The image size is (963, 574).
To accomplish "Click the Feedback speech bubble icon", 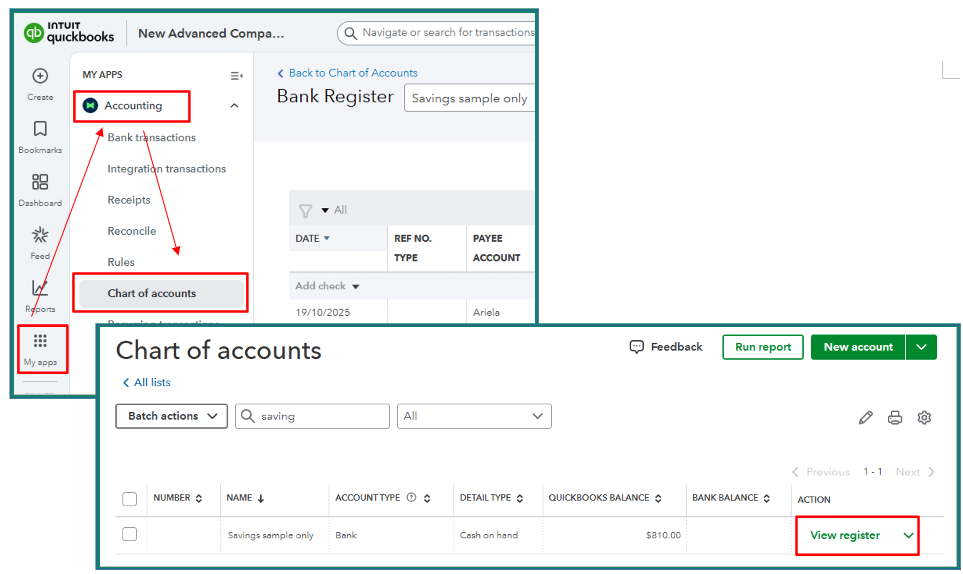I will pyautogui.click(x=637, y=347).
